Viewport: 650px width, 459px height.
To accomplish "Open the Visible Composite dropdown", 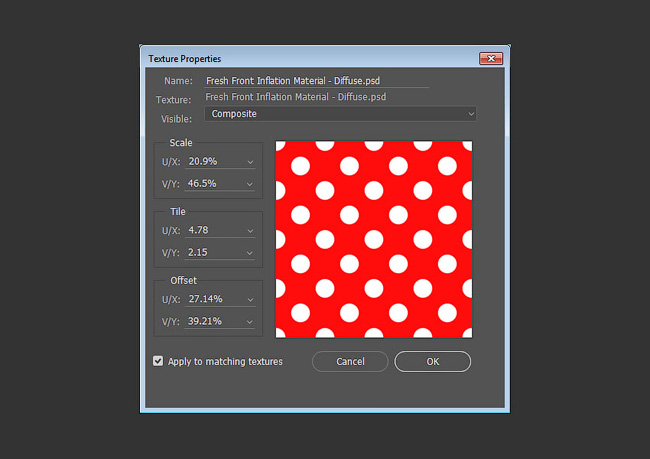I will [340, 114].
